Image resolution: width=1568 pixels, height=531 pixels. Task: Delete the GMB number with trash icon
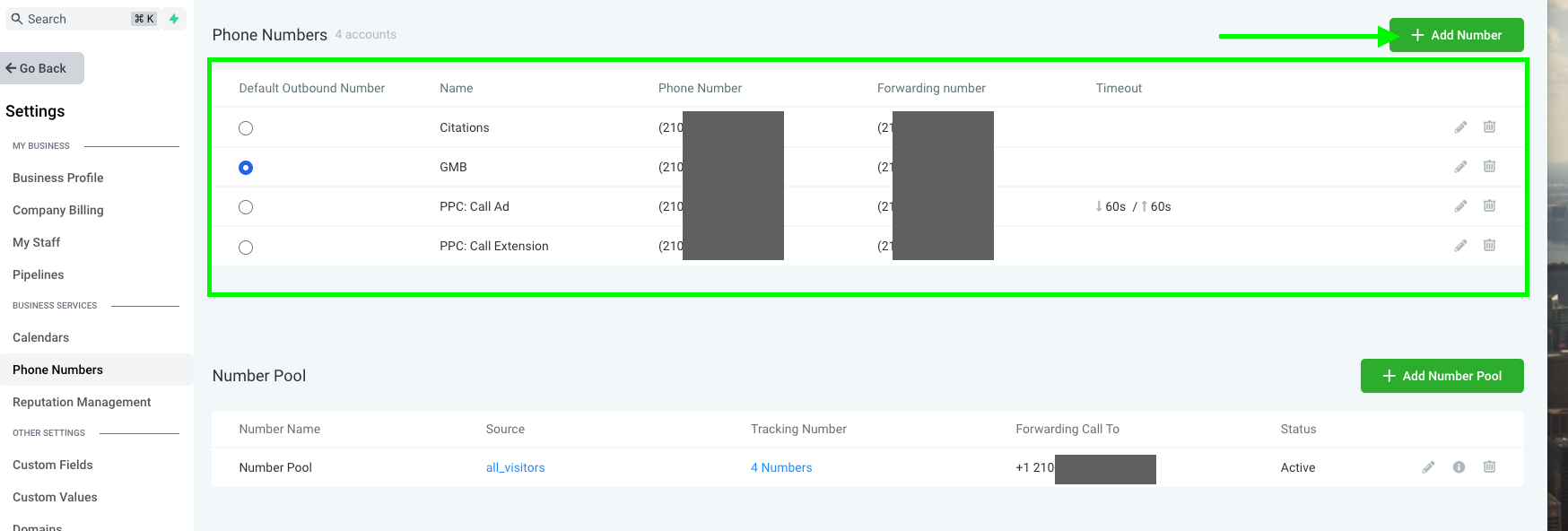click(1489, 167)
